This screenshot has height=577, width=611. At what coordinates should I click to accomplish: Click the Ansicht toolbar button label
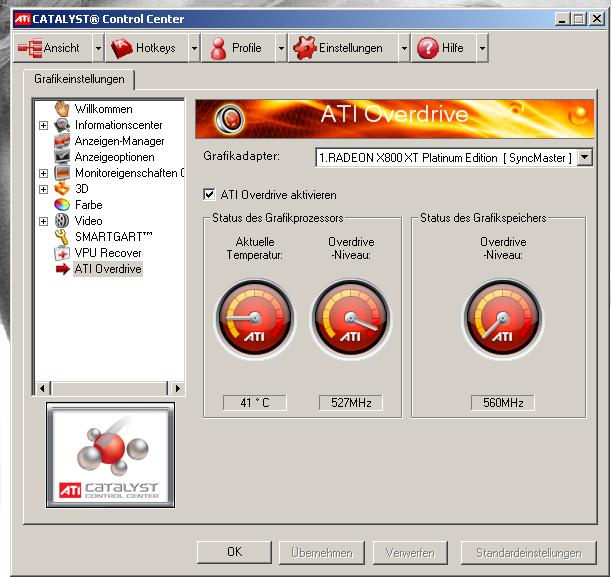click(x=61, y=48)
